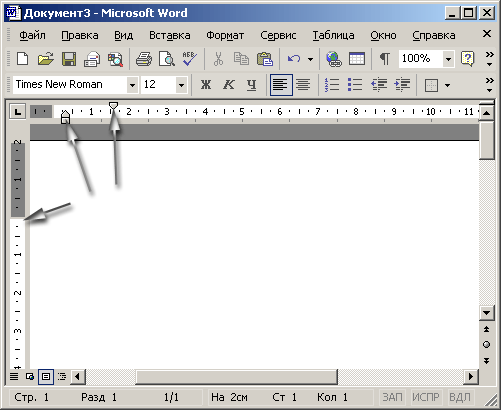Jump to previous page double-arrow button
The image size is (501, 410).
click(x=487, y=329)
